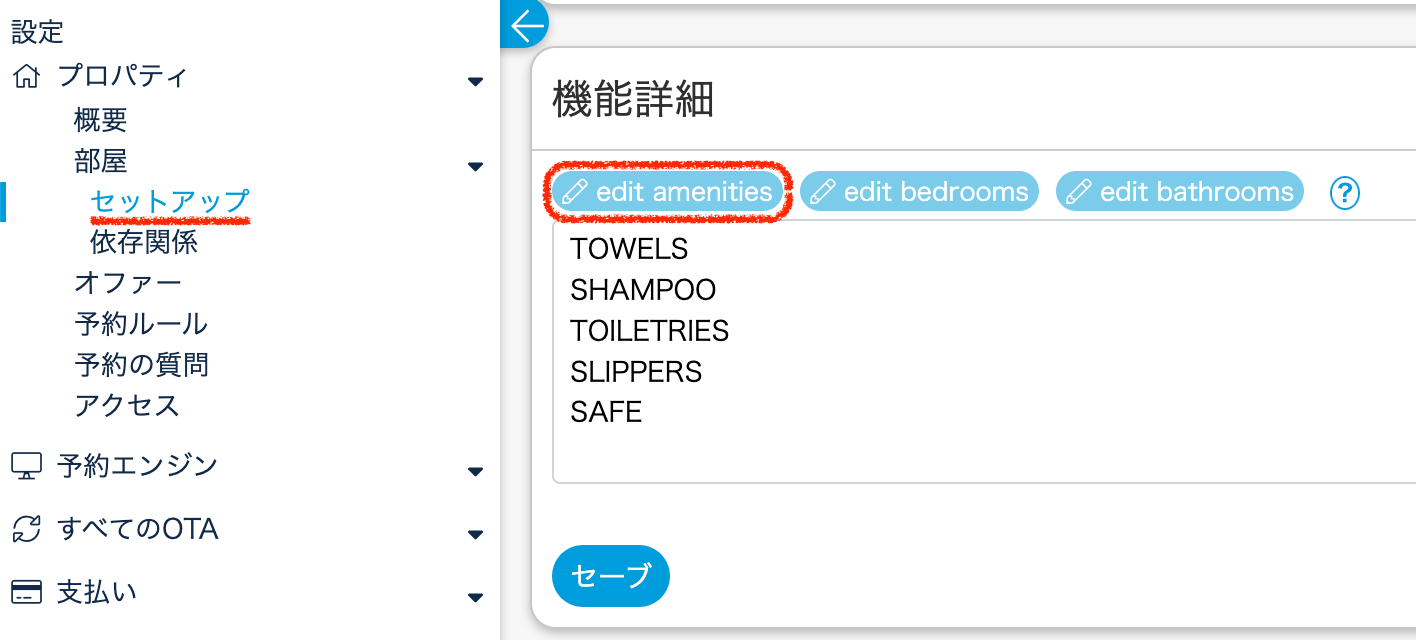The image size is (1416, 640).
Task: Collapse the プロパティ section arrow
Action: 475,81
